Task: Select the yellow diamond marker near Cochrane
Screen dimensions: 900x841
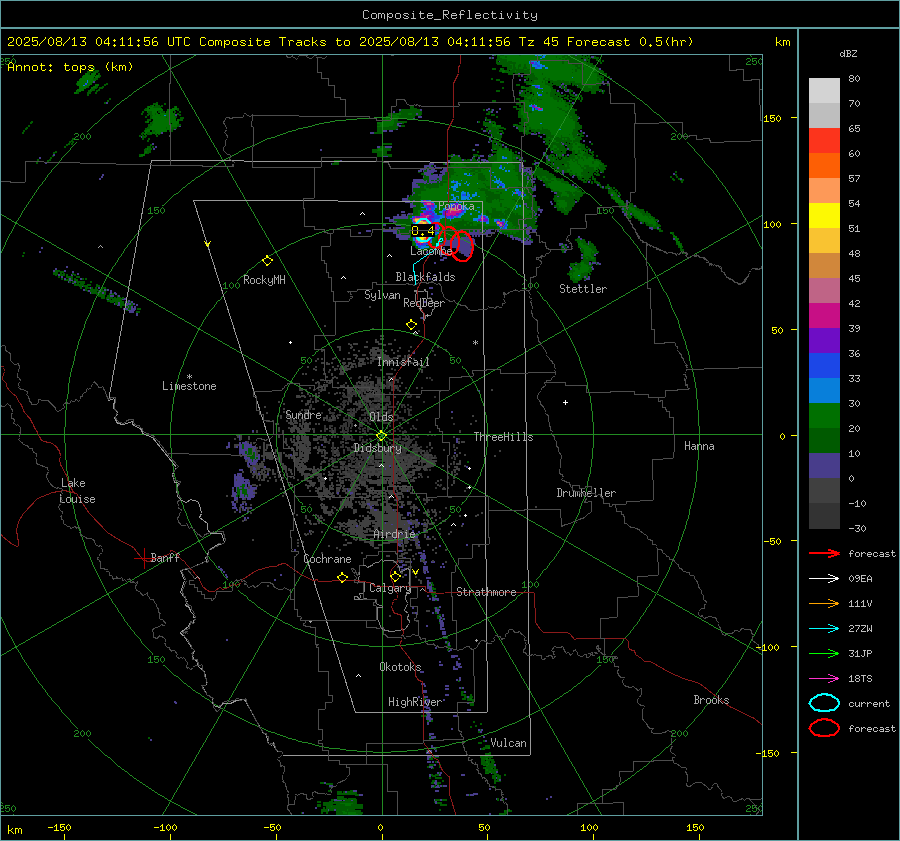Action: pos(342,578)
